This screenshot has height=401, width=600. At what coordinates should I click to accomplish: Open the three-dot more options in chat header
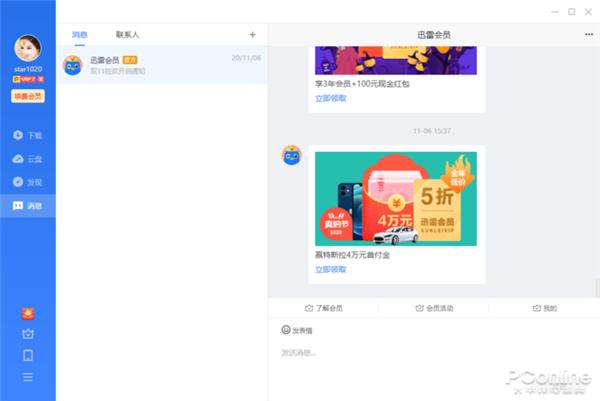[x=588, y=35]
